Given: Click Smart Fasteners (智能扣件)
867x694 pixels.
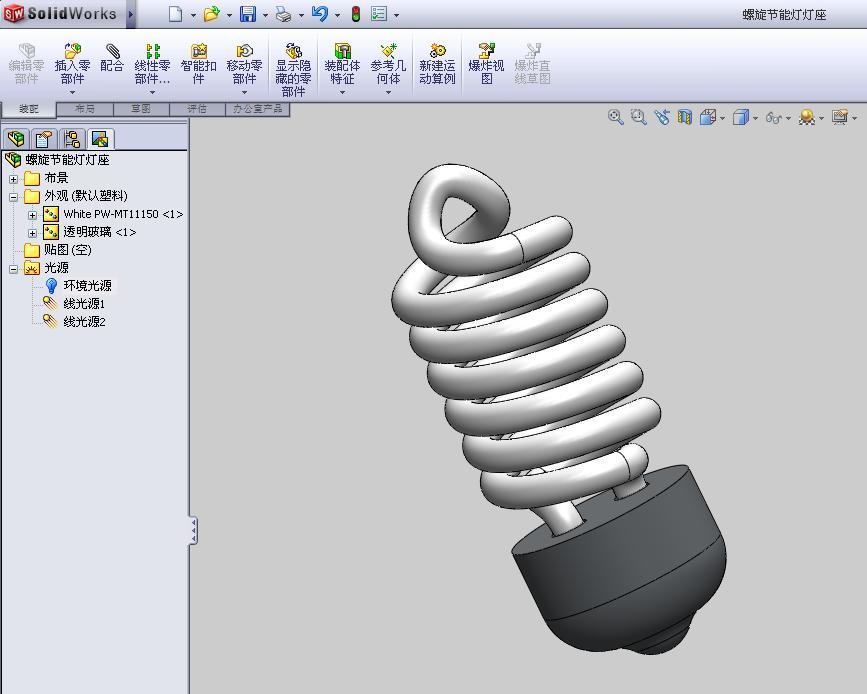Looking at the screenshot, I should [x=199, y=65].
